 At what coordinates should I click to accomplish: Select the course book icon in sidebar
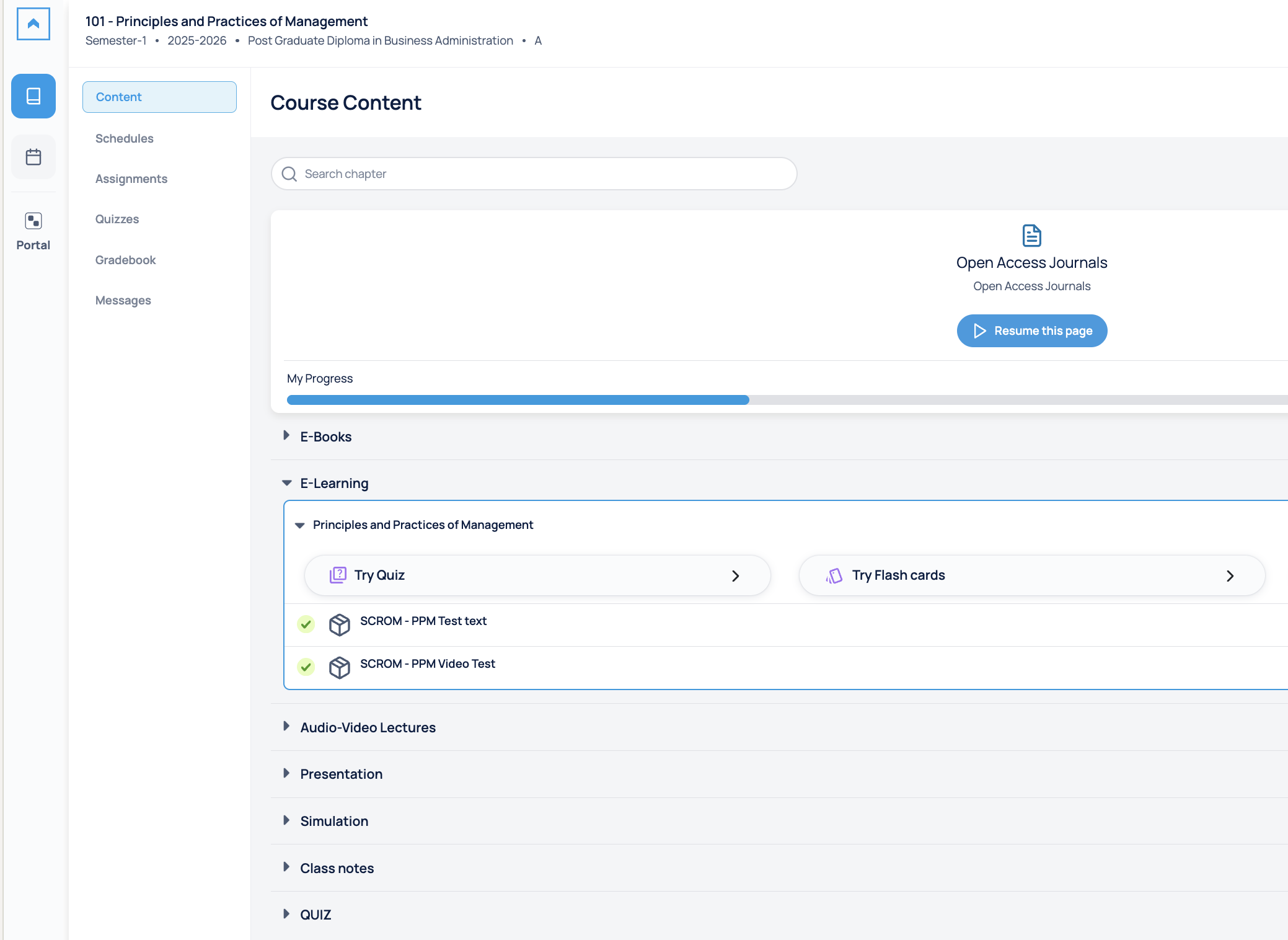(x=33, y=96)
